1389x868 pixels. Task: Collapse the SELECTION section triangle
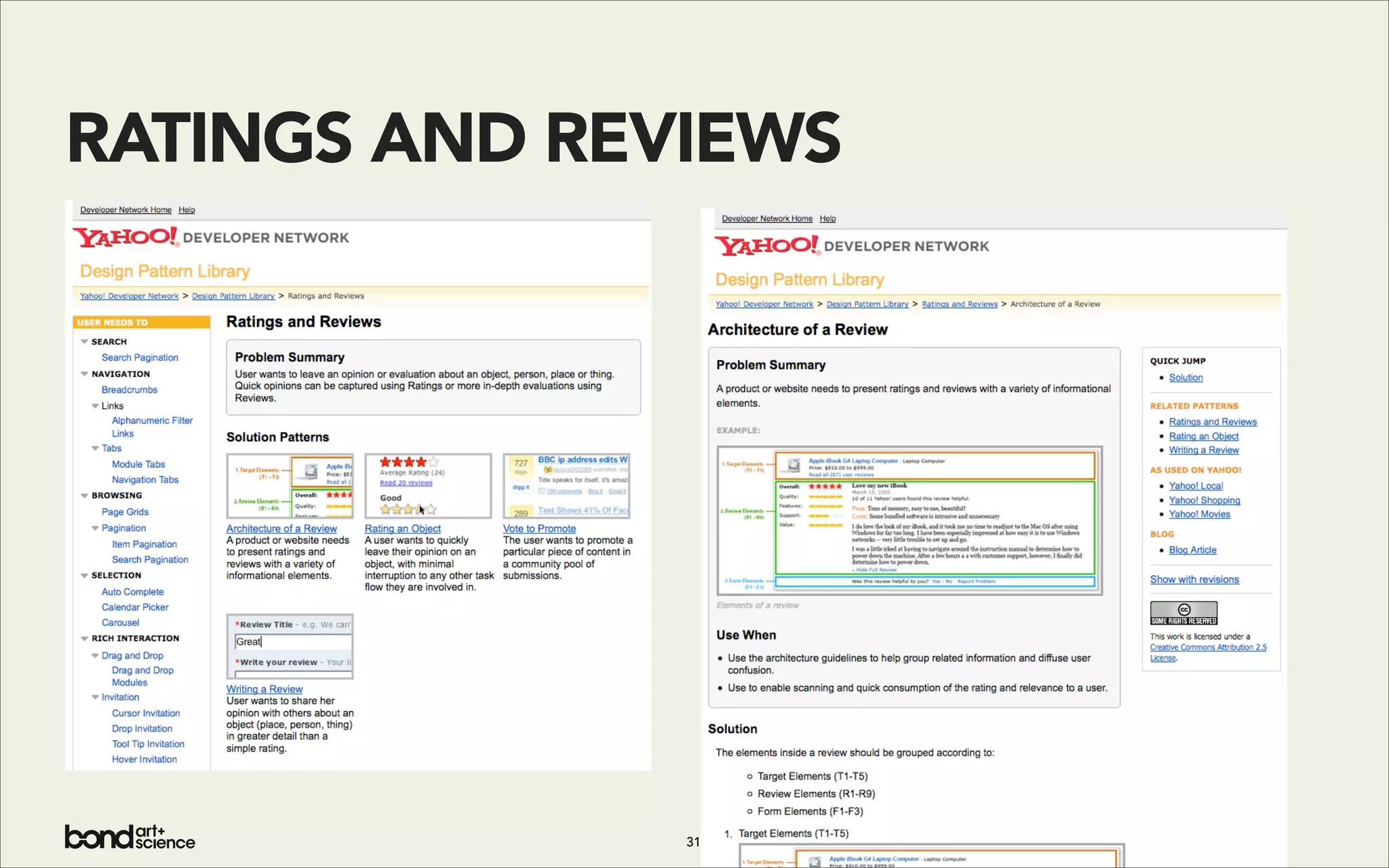84,575
